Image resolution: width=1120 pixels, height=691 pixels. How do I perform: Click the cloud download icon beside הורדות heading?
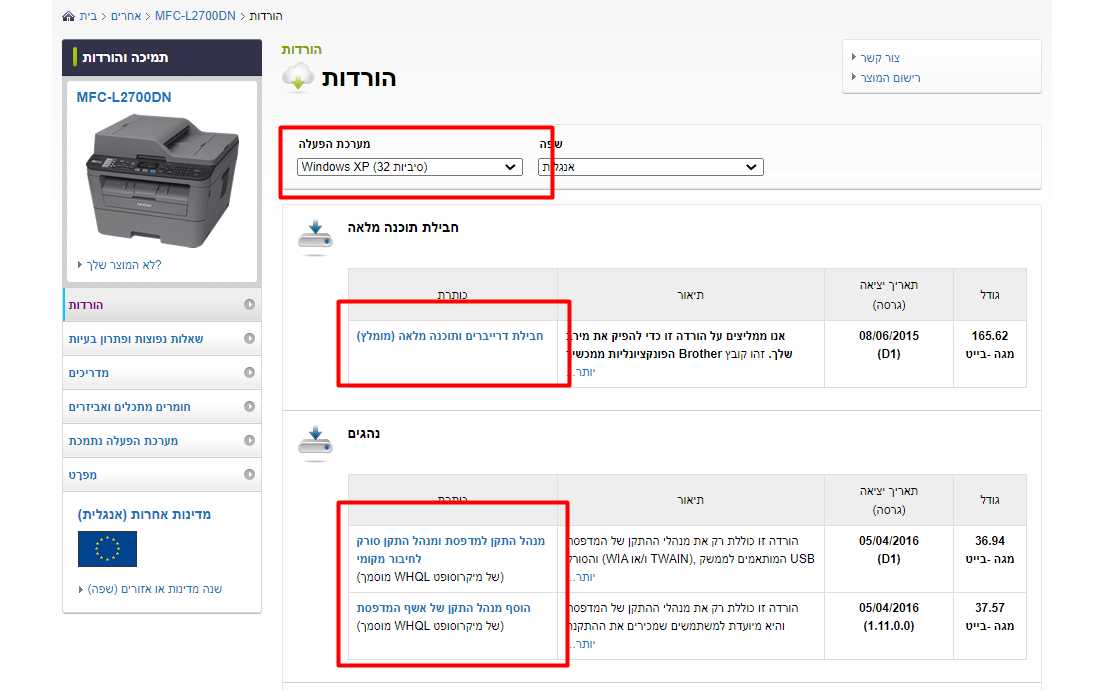tap(298, 77)
